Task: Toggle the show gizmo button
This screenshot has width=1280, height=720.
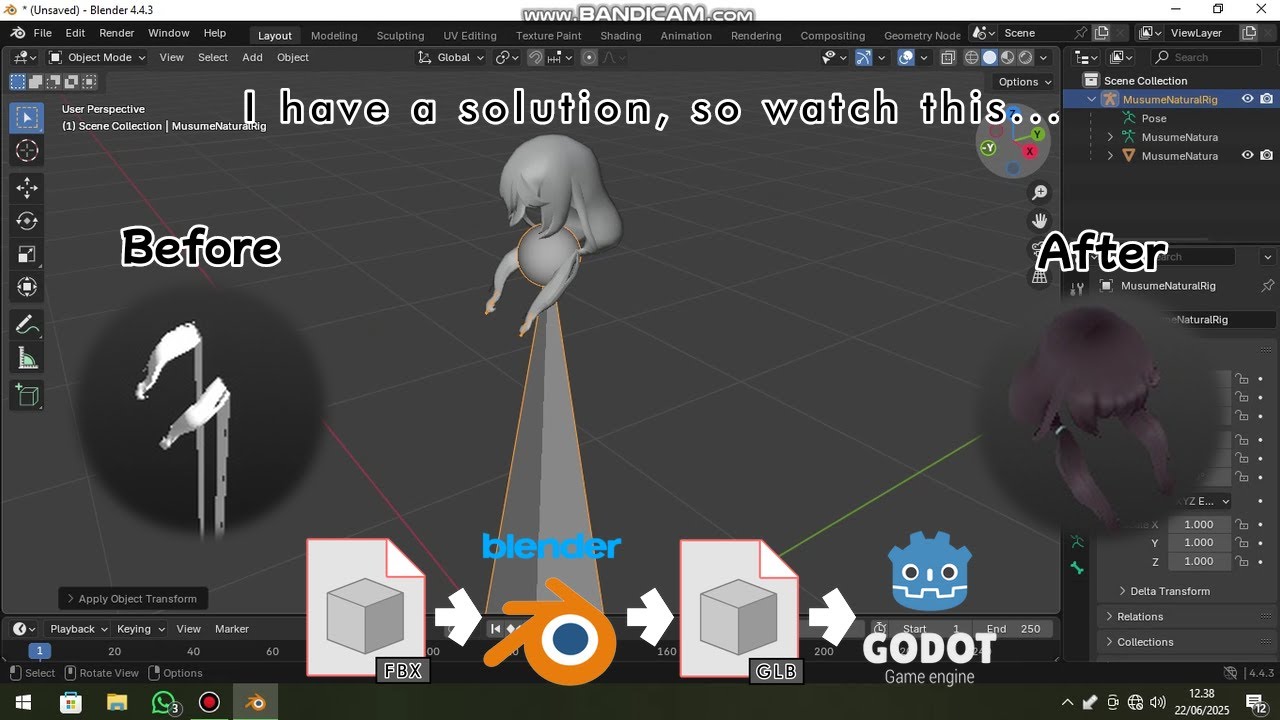Action: click(863, 57)
